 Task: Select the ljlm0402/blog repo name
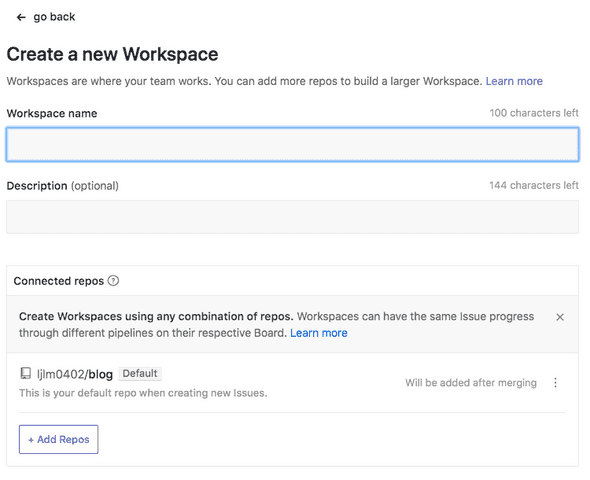pyautogui.click(x=75, y=374)
